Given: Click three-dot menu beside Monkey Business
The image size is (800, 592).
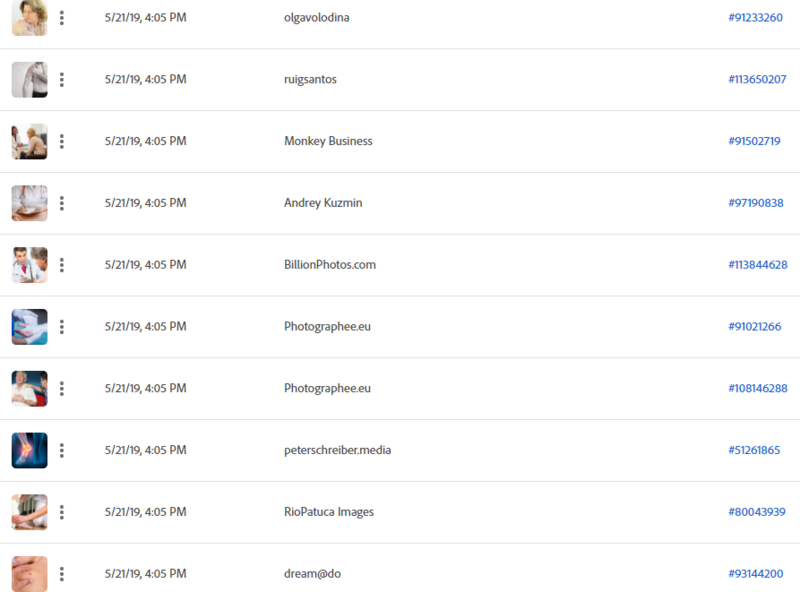Looking at the screenshot, I should 62,141.
